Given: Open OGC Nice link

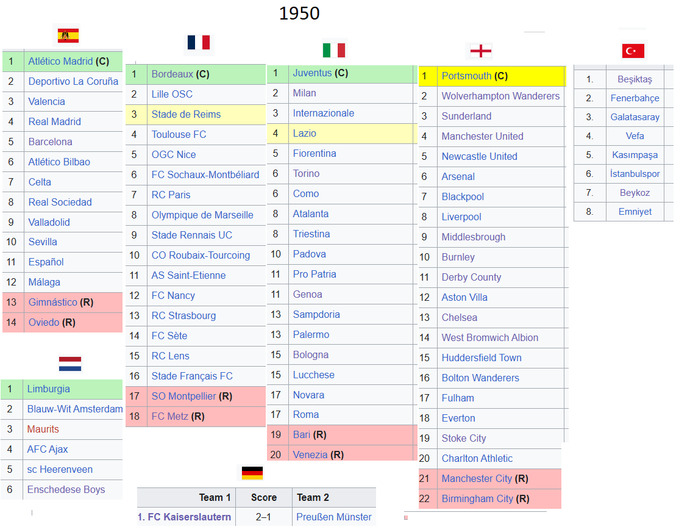Looking at the screenshot, I should pos(174,155).
